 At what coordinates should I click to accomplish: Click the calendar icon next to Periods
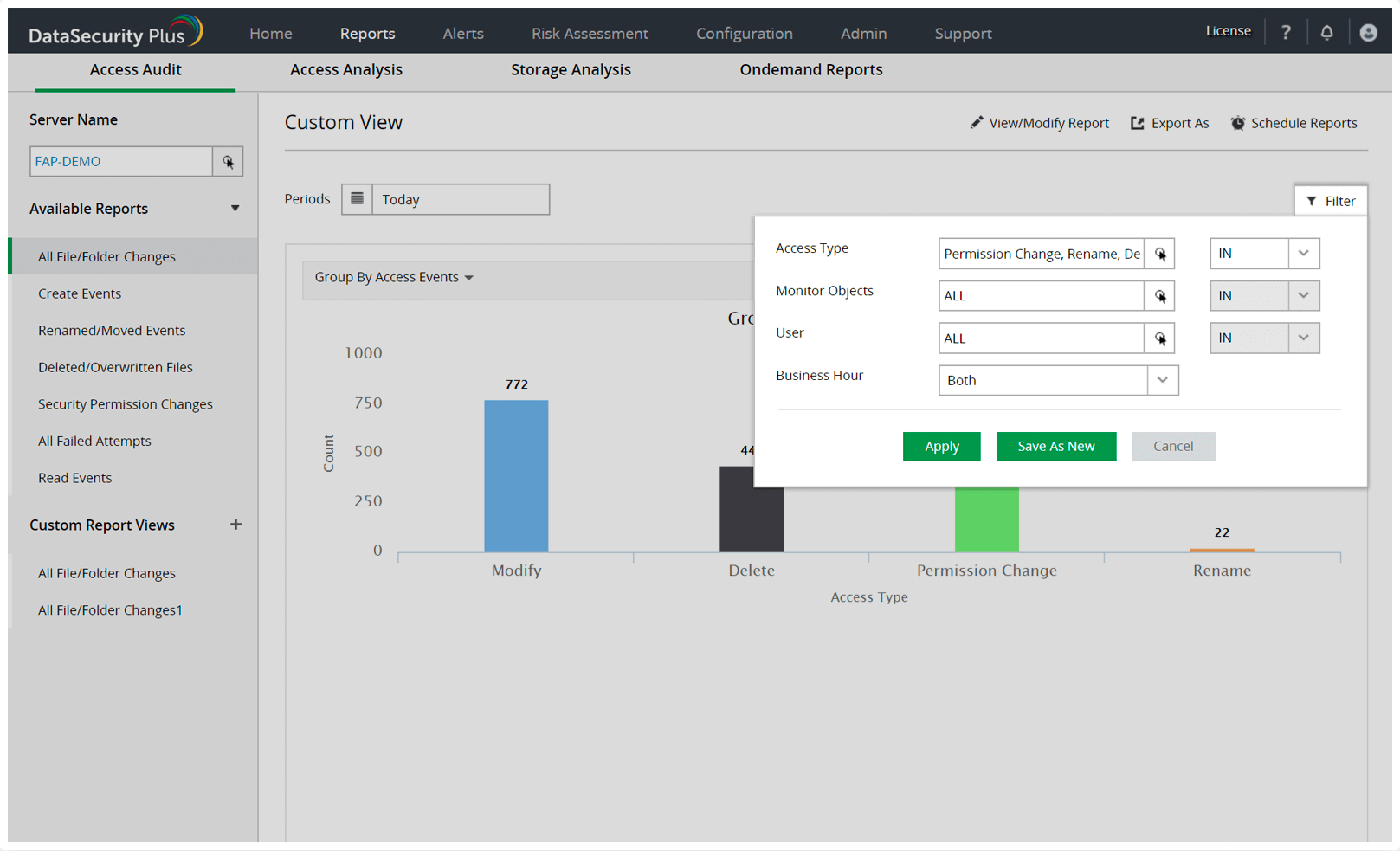click(x=357, y=199)
